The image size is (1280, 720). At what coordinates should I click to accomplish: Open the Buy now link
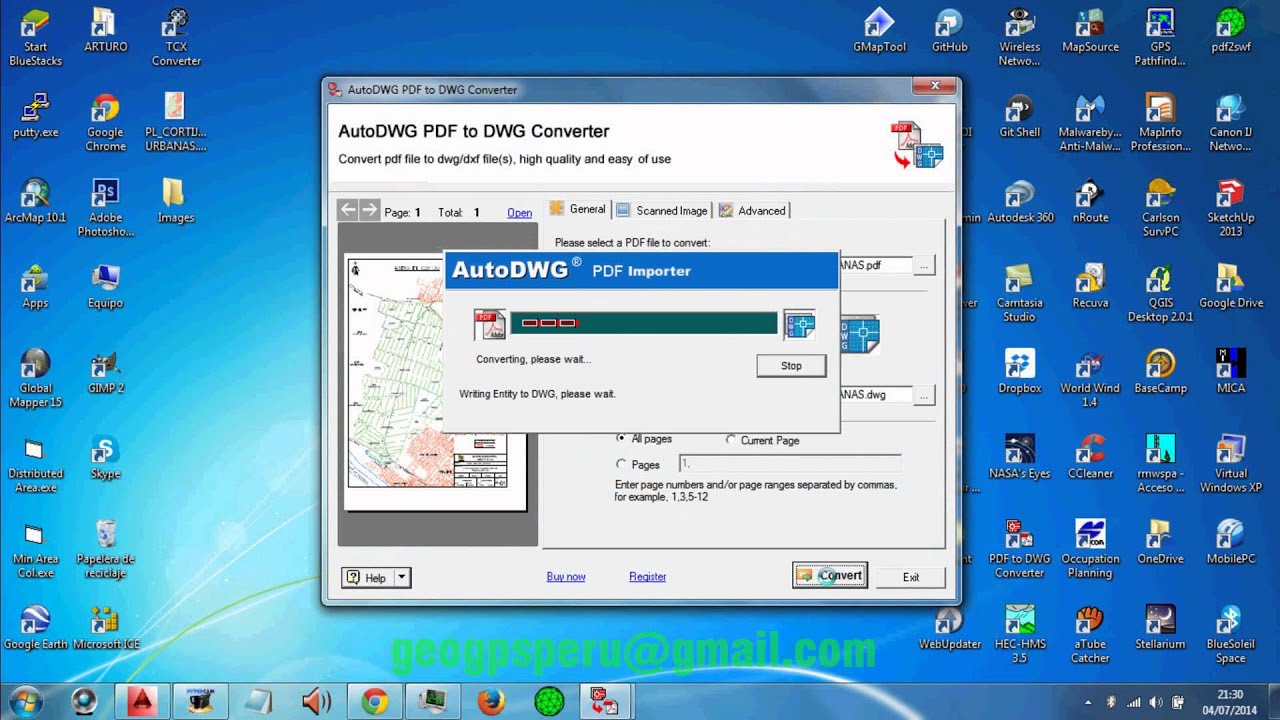coord(566,577)
